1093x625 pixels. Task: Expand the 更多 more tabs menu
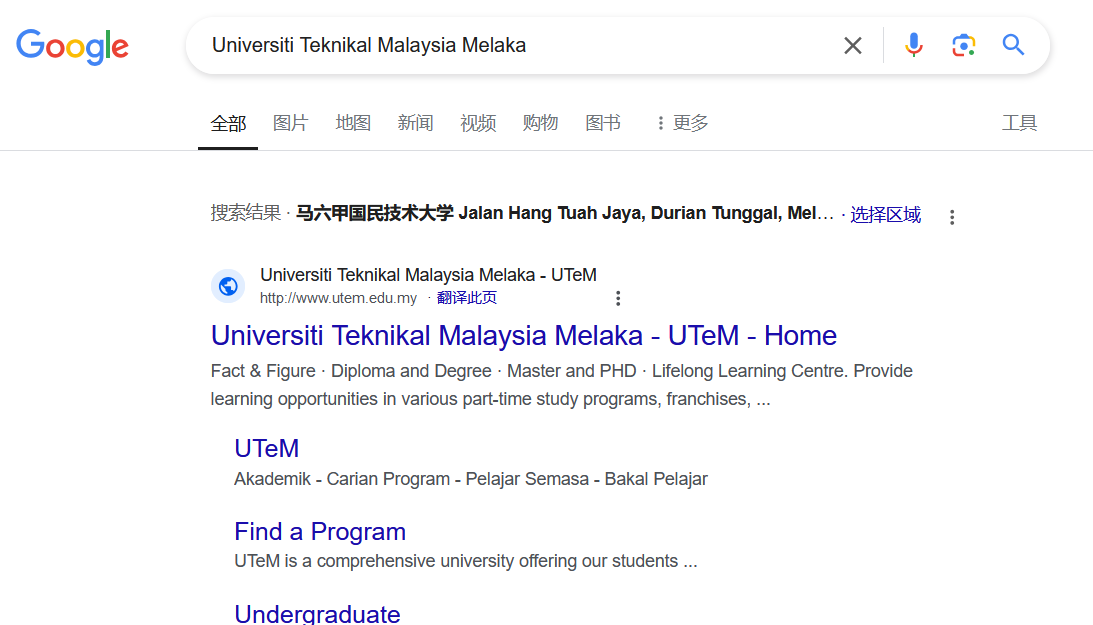click(x=682, y=123)
